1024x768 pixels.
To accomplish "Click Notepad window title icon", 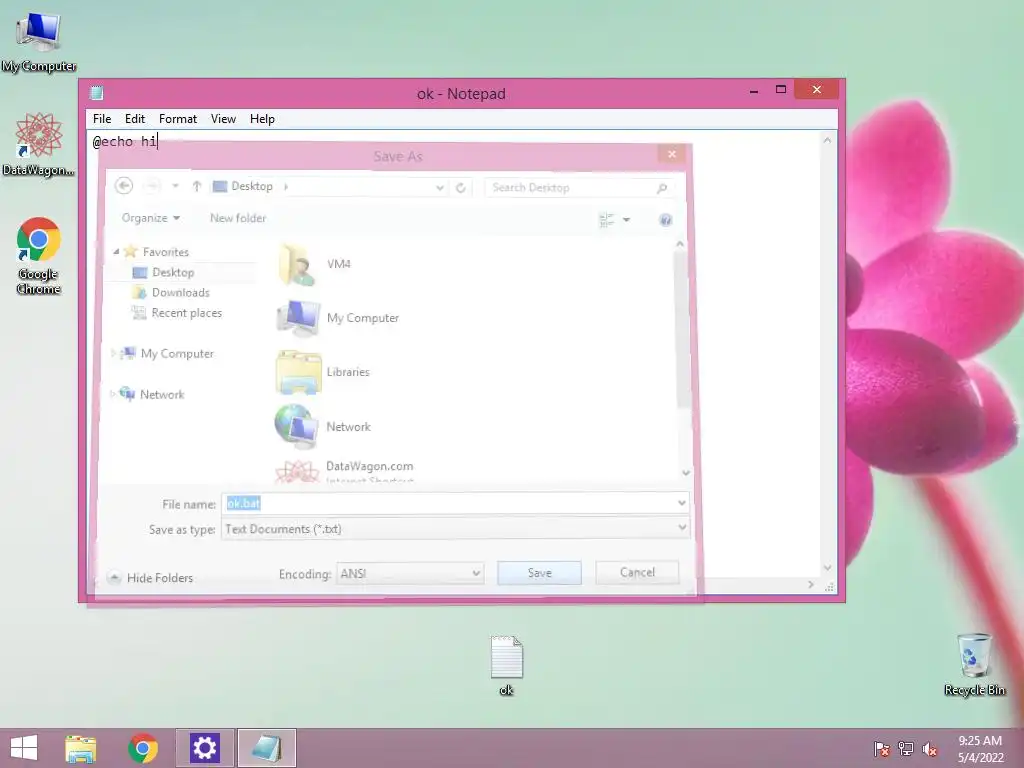I will click(x=97, y=93).
